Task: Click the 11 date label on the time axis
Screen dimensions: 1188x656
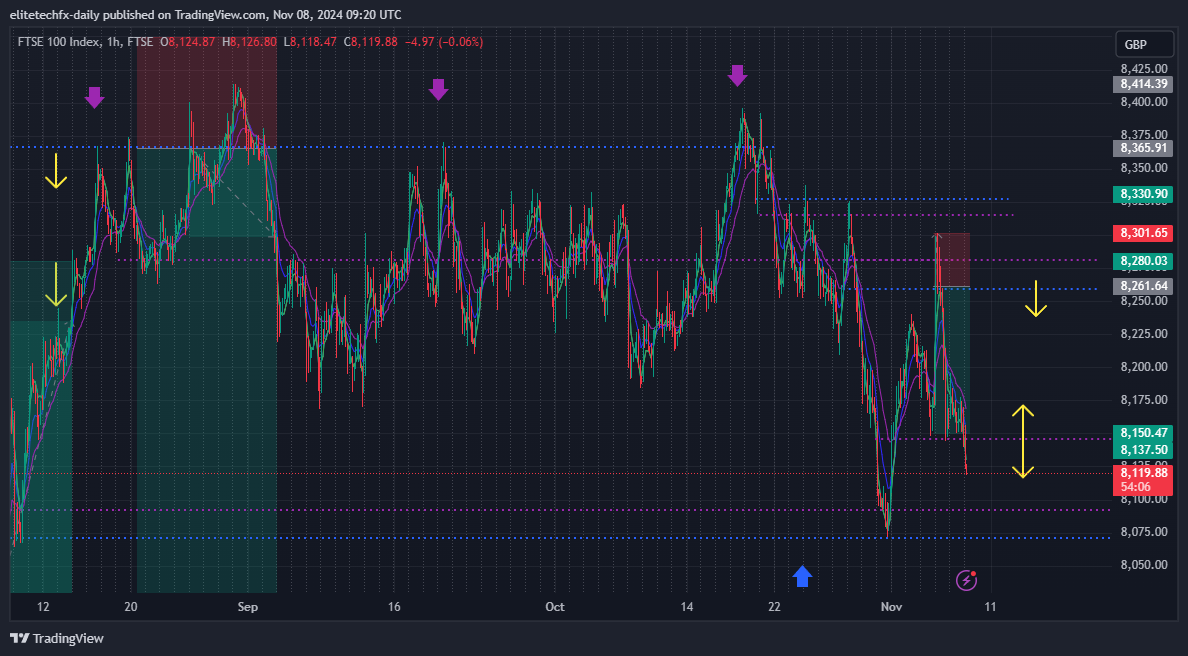Action: pos(990,607)
